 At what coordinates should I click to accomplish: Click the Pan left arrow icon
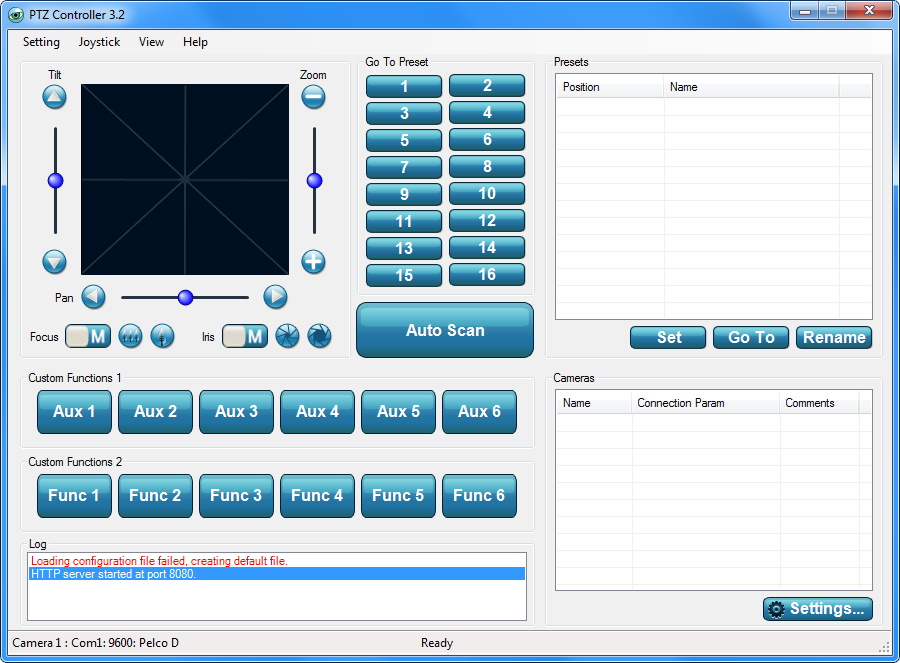point(94,297)
